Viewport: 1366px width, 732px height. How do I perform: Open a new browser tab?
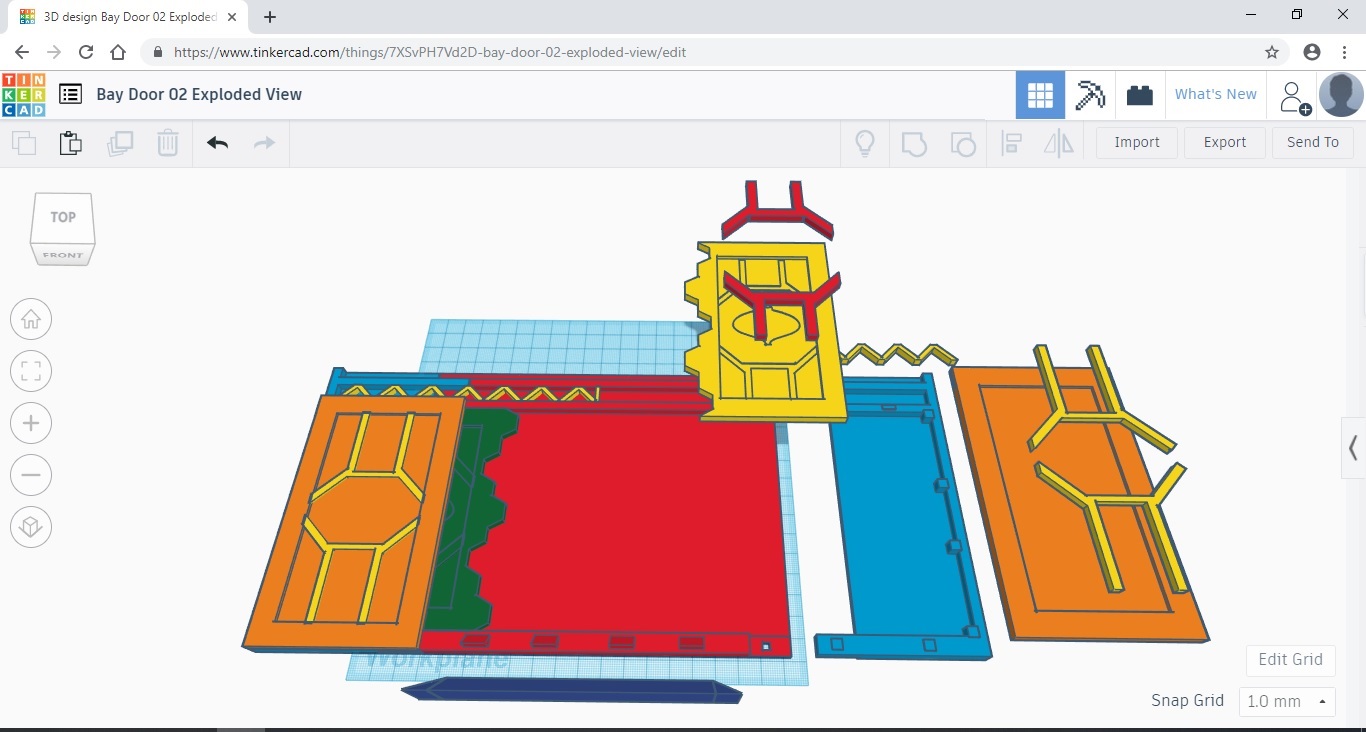click(x=270, y=17)
